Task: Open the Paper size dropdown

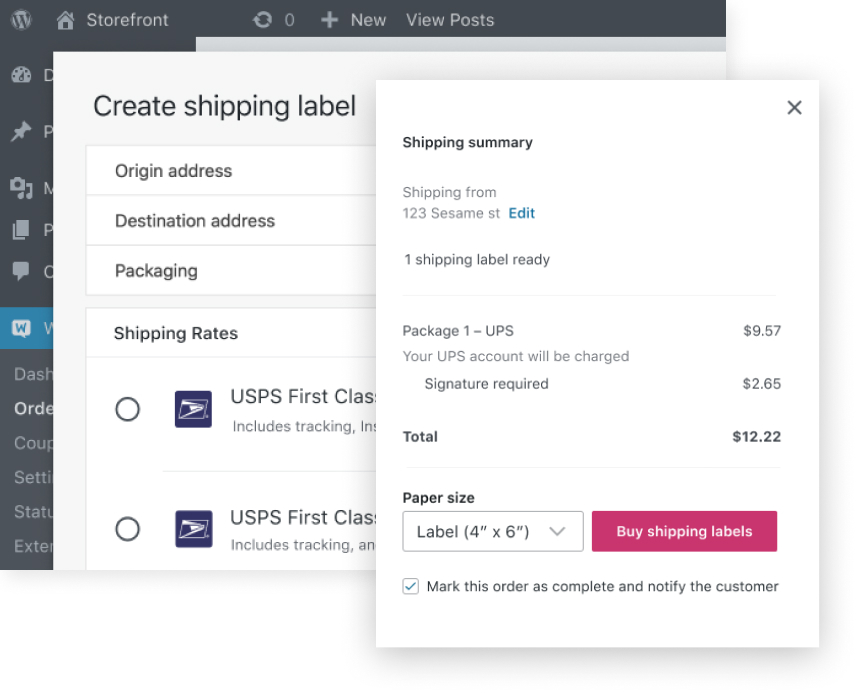Action: 493,531
